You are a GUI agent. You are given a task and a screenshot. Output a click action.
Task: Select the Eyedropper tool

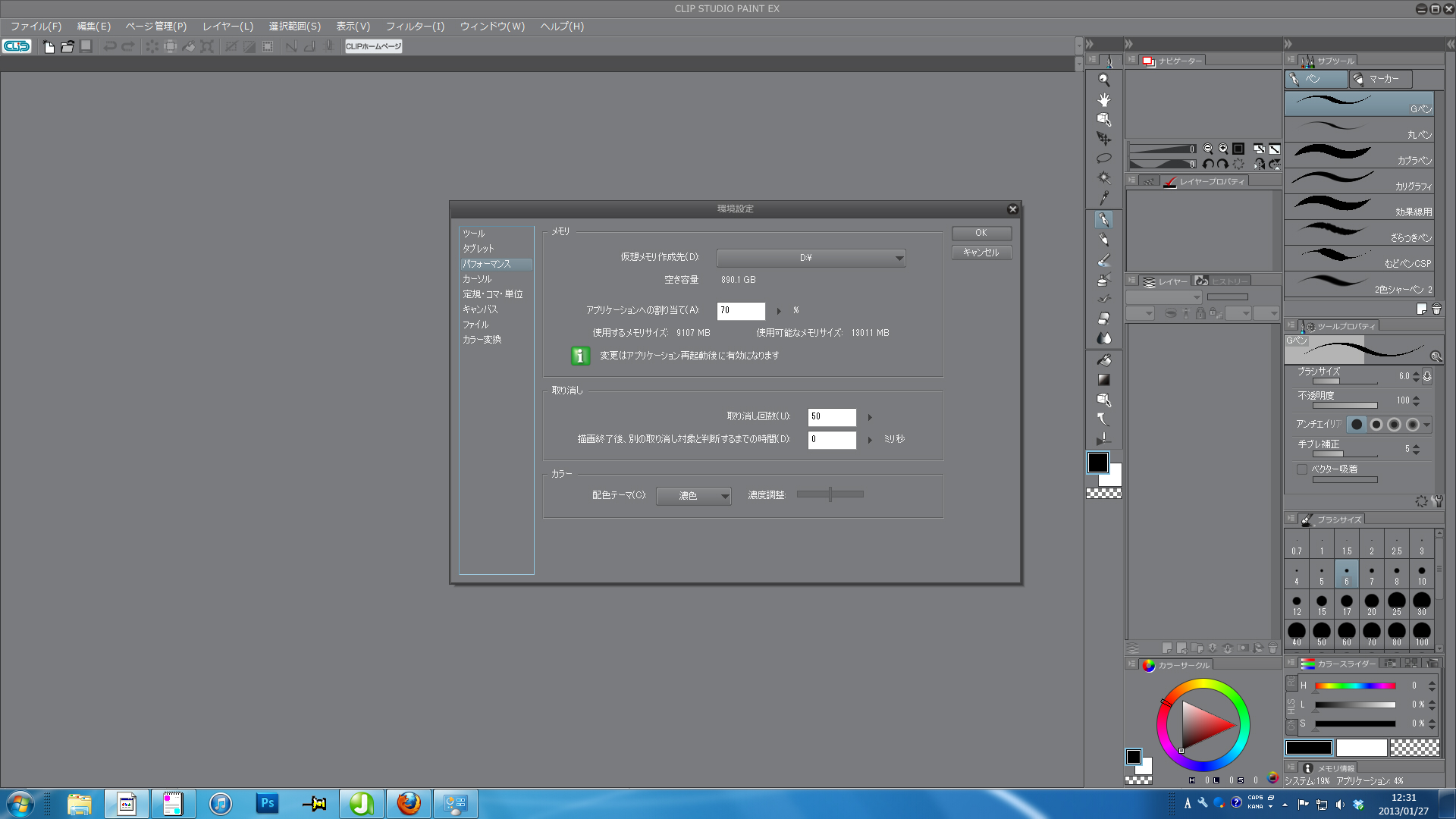click(1104, 198)
